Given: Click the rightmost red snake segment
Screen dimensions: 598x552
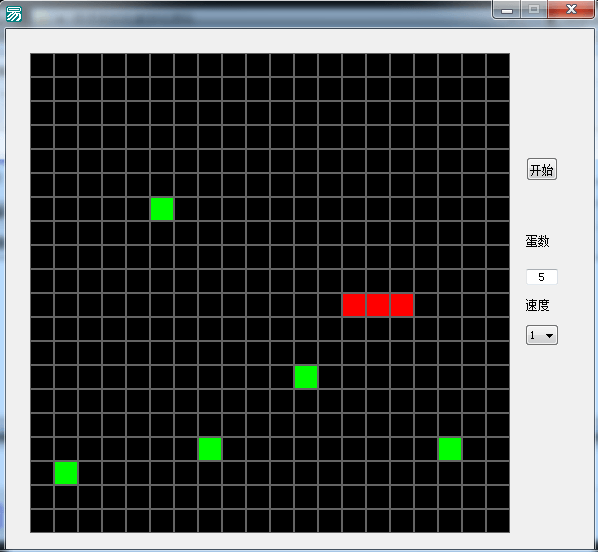Looking at the screenshot, I should [x=402, y=305].
